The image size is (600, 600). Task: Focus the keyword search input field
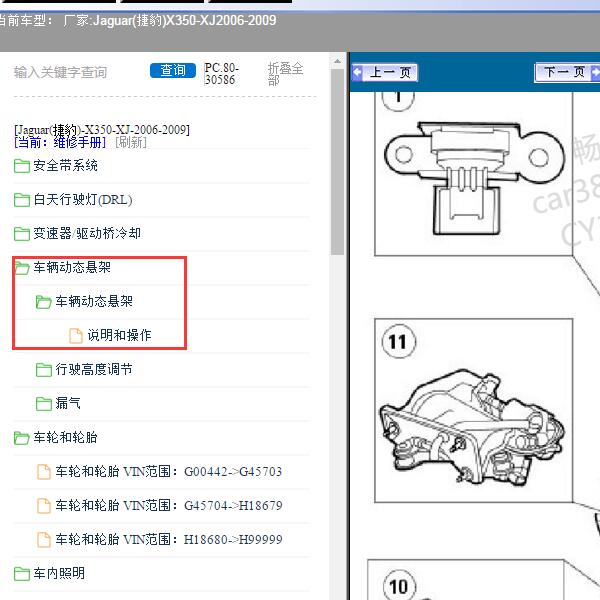(x=77, y=72)
